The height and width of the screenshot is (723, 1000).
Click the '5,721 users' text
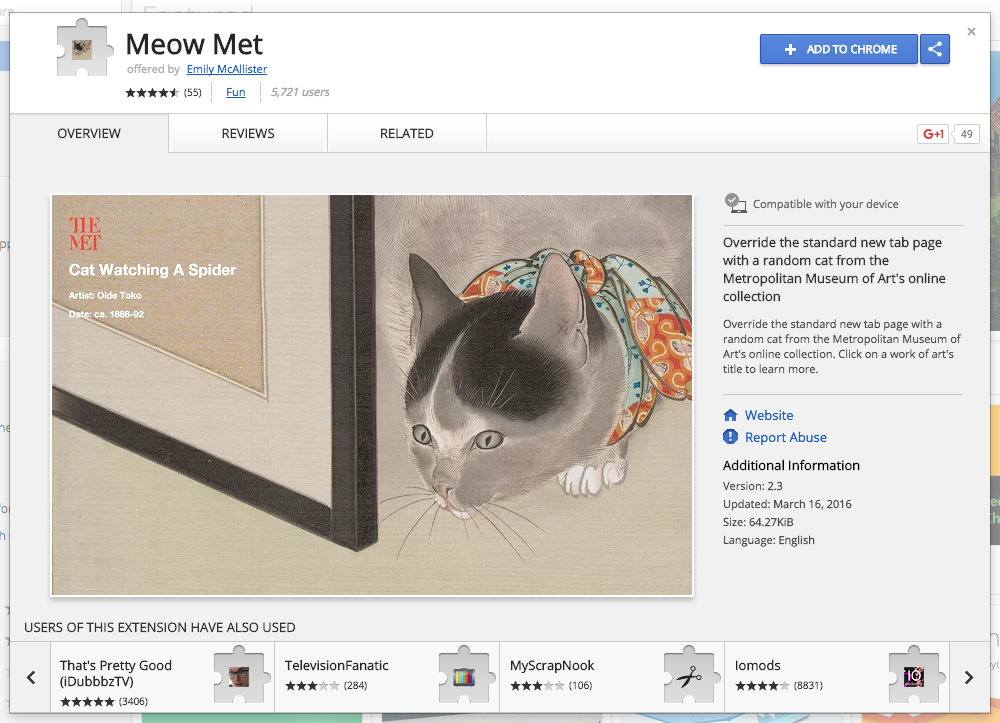click(x=300, y=92)
